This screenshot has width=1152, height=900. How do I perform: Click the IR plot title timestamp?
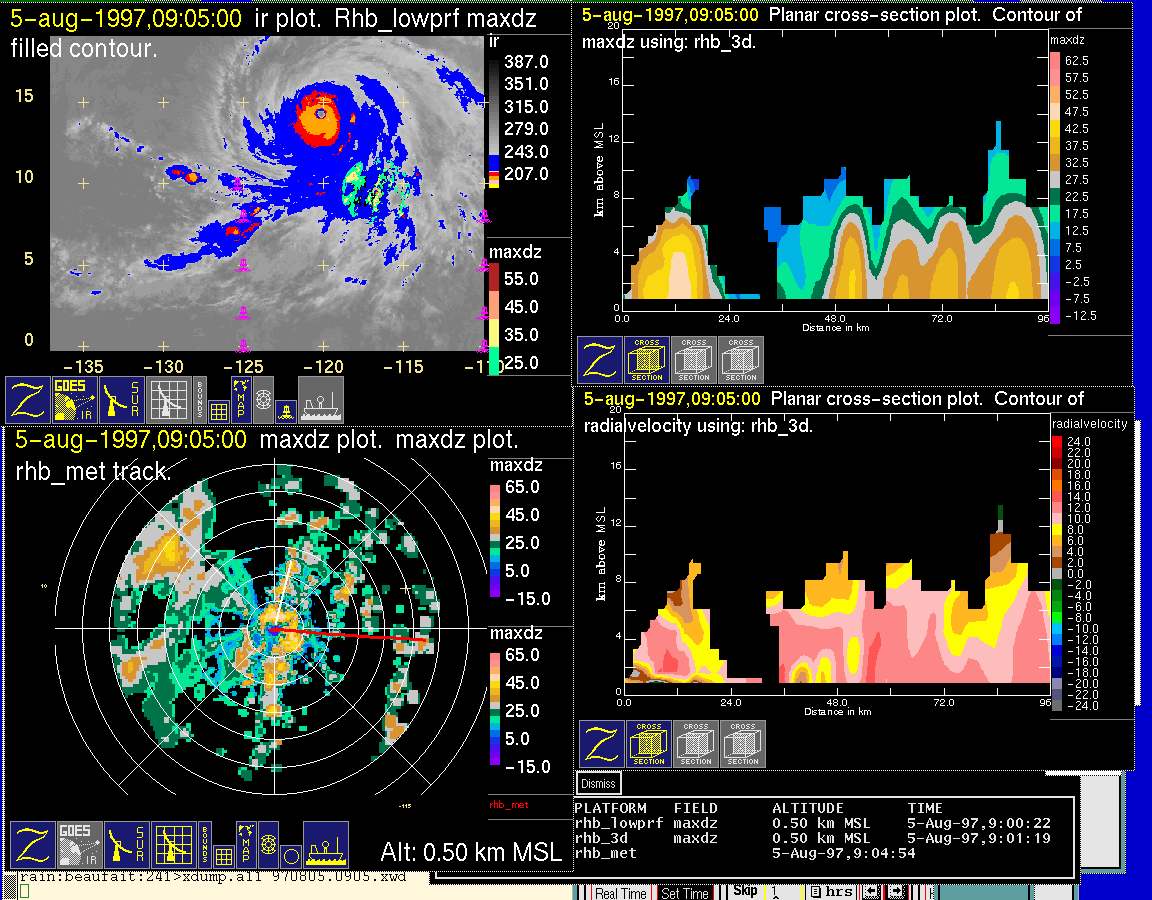tap(126, 18)
